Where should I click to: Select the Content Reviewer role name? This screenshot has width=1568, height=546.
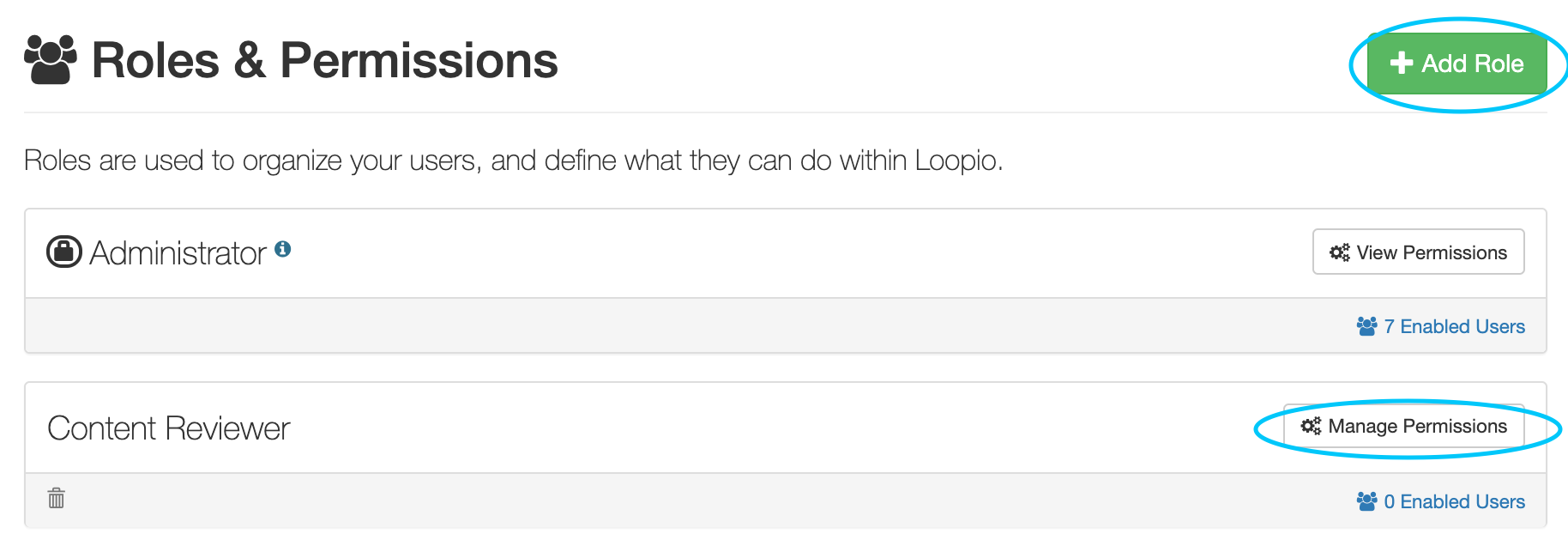[x=168, y=428]
